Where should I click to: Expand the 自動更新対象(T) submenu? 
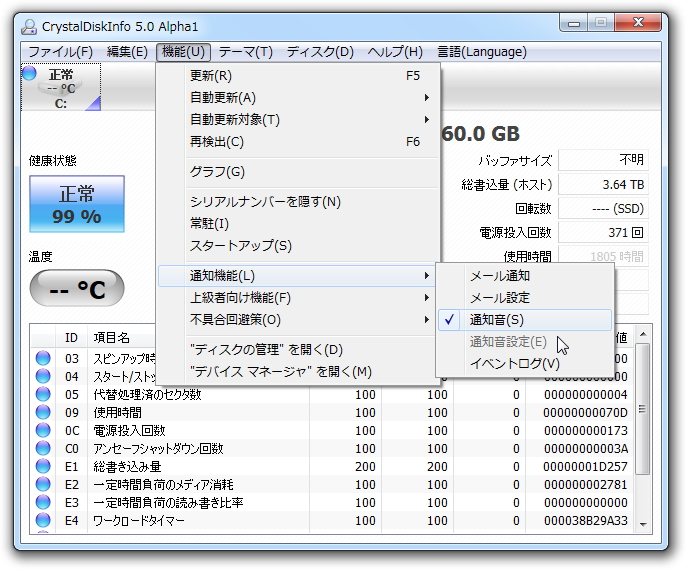298,119
